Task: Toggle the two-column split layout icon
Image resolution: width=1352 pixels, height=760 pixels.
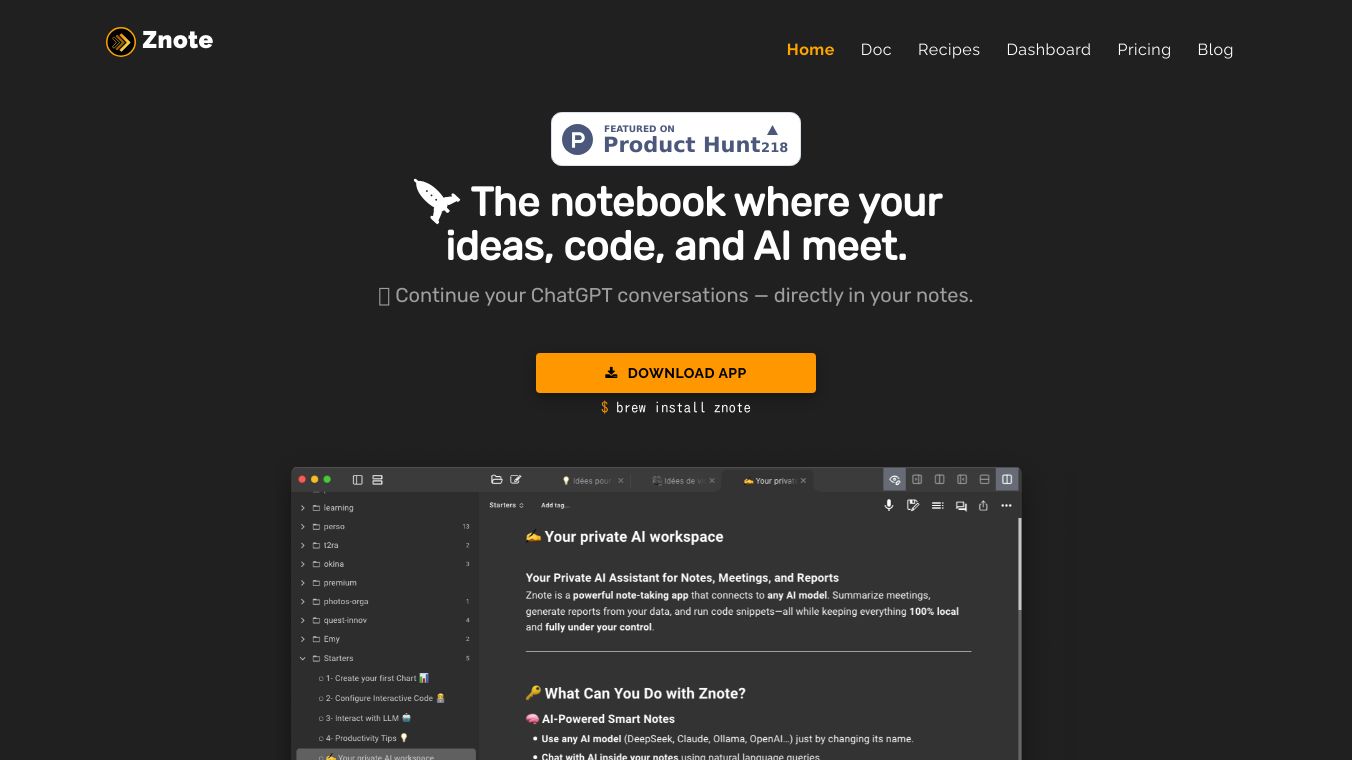Action: 939,480
